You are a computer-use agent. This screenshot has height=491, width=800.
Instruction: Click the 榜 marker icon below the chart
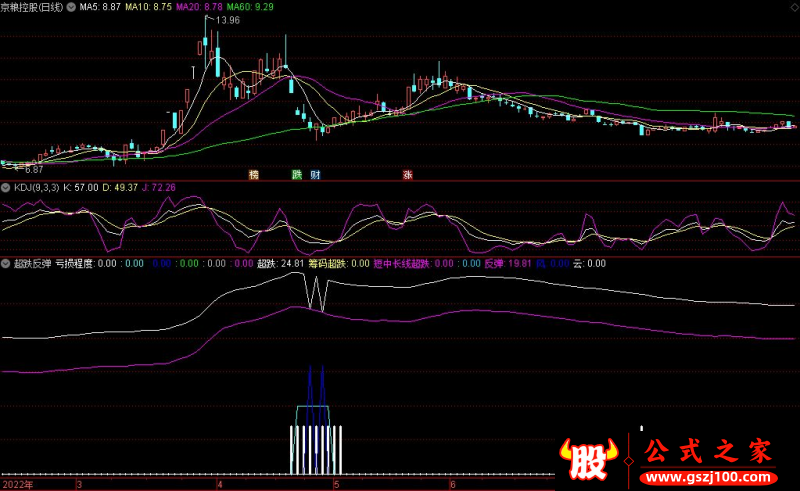[x=254, y=174]
